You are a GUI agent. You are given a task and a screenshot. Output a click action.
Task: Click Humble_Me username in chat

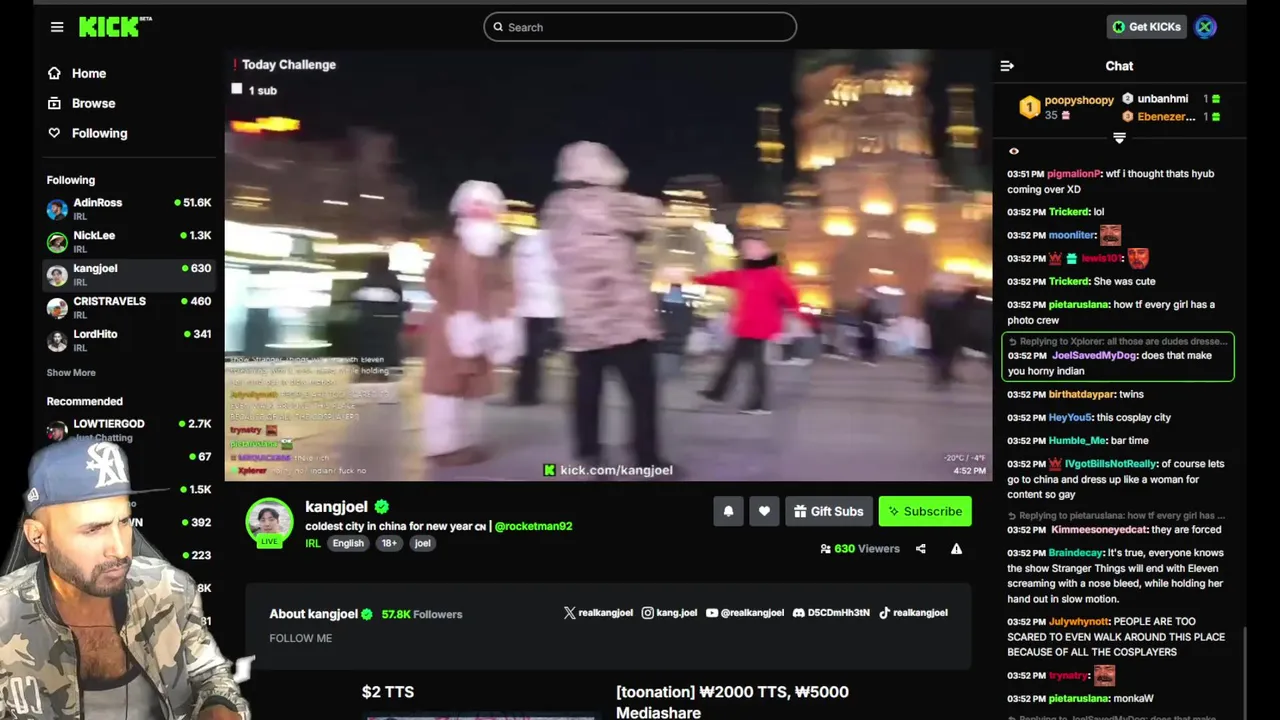tap(1078, 440)
